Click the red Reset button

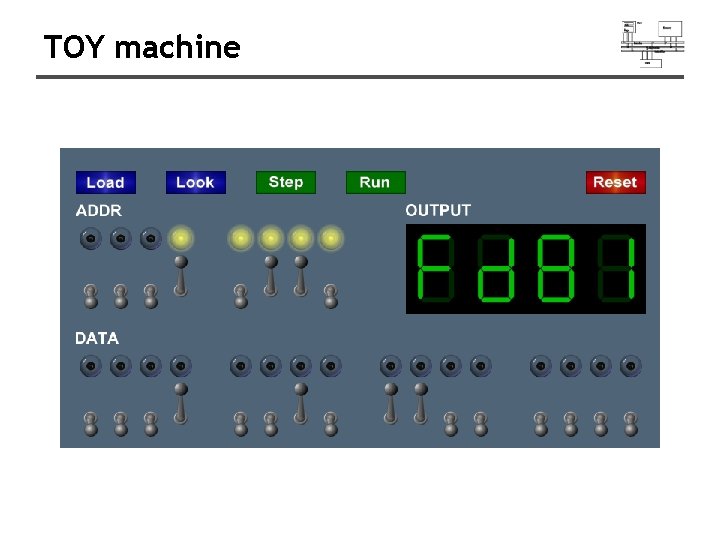[616, 182]
